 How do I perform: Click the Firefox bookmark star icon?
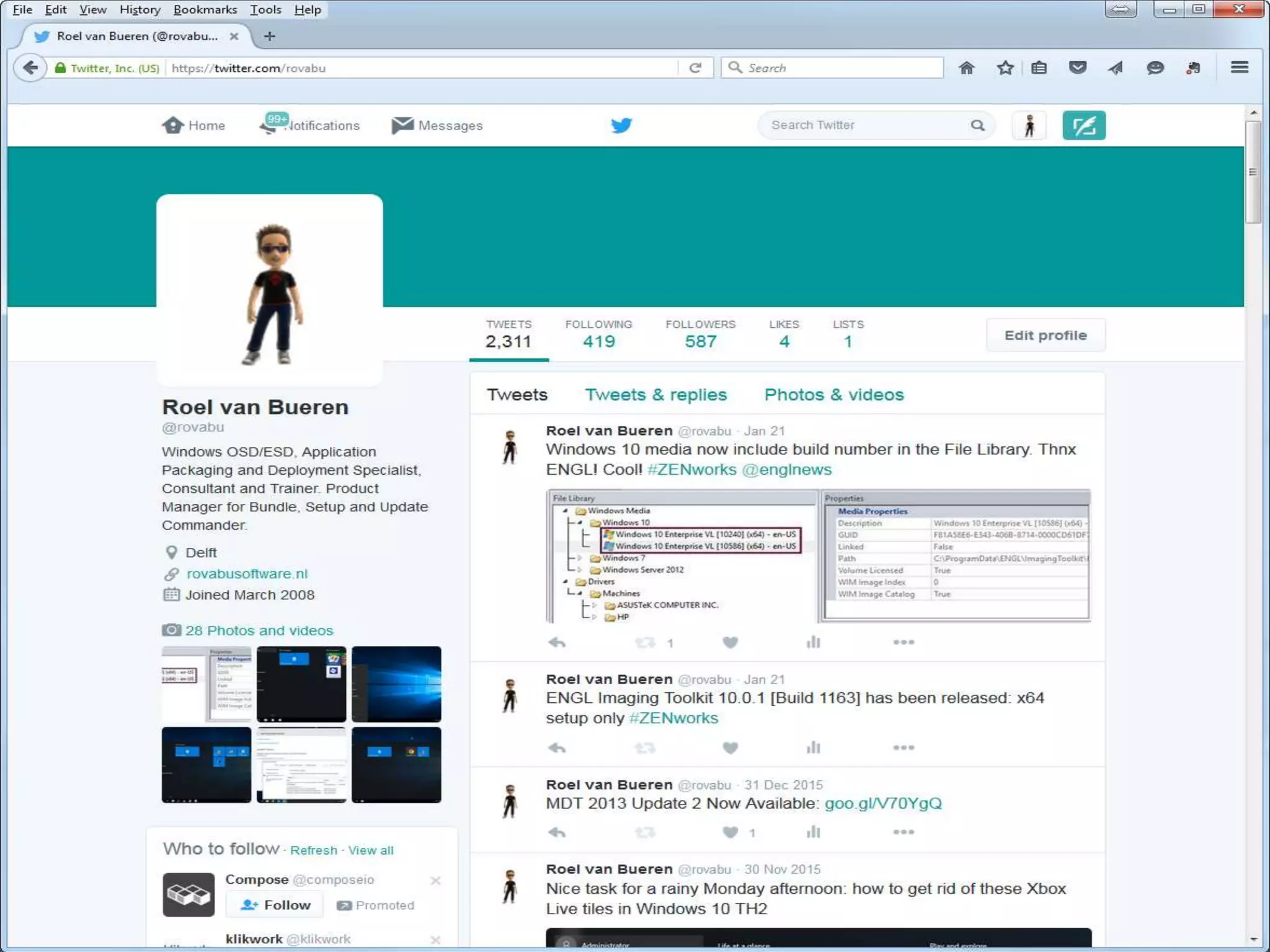click(x=1005, y=68)
